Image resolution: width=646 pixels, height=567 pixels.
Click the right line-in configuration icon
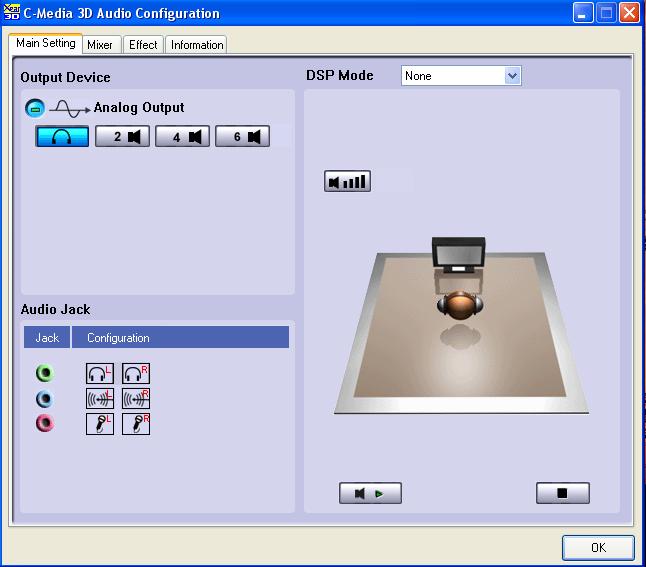coord(136,398)
